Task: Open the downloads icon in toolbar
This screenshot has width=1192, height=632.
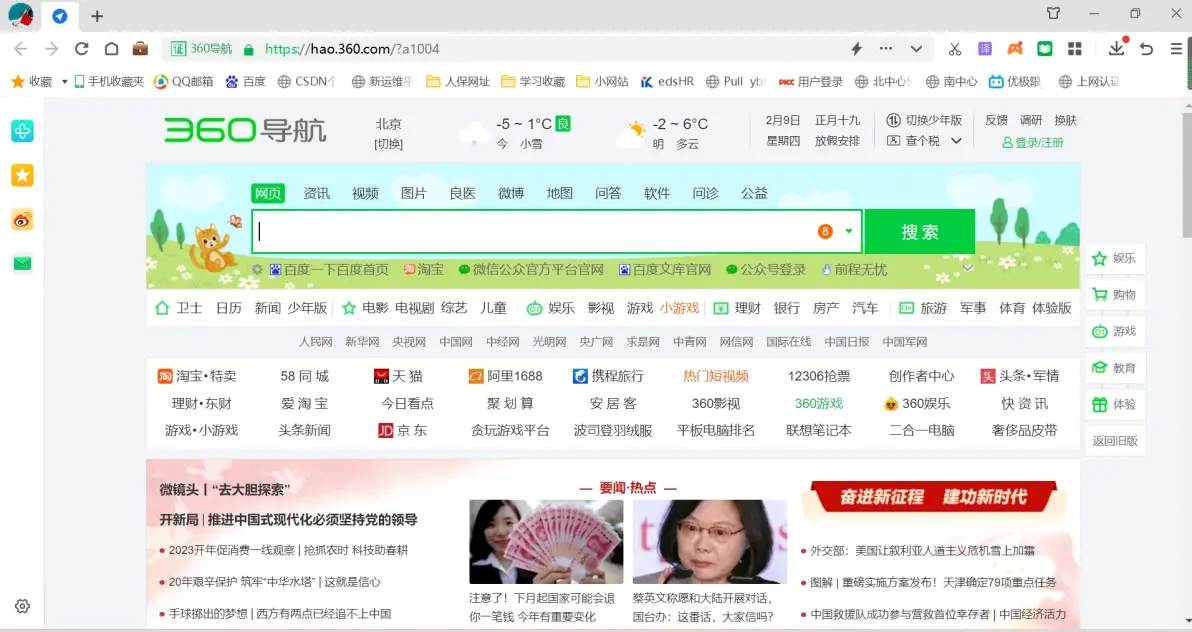Action: (1117, 47)
